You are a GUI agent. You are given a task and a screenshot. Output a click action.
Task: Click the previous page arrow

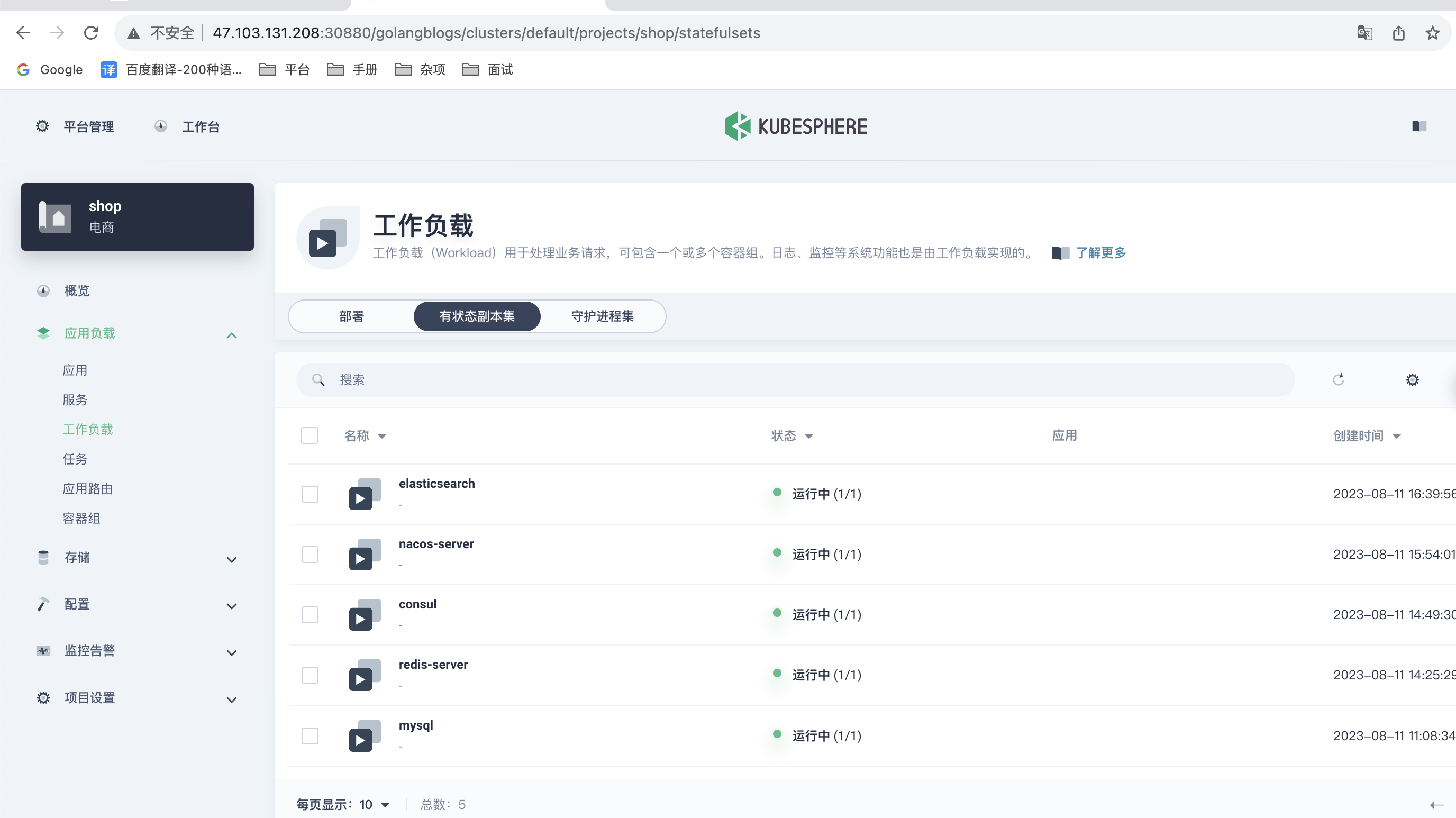1436,805
